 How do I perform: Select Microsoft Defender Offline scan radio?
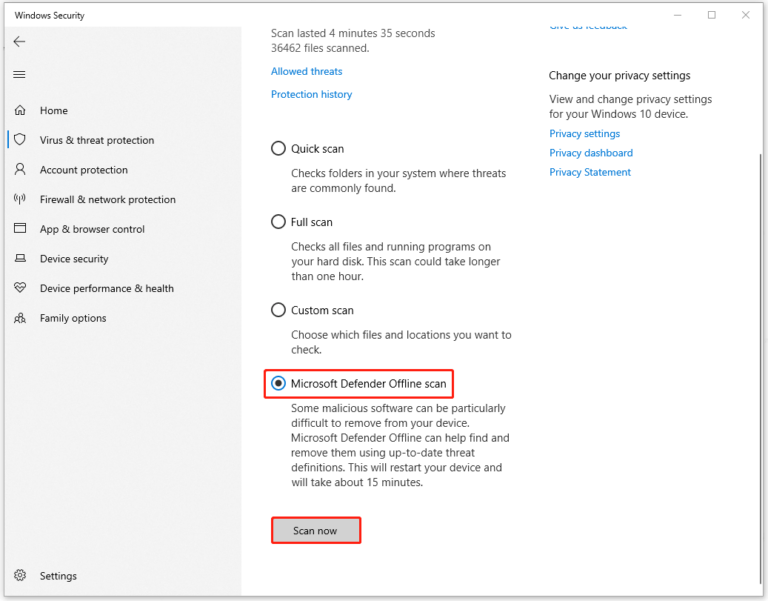click(278, 384)
